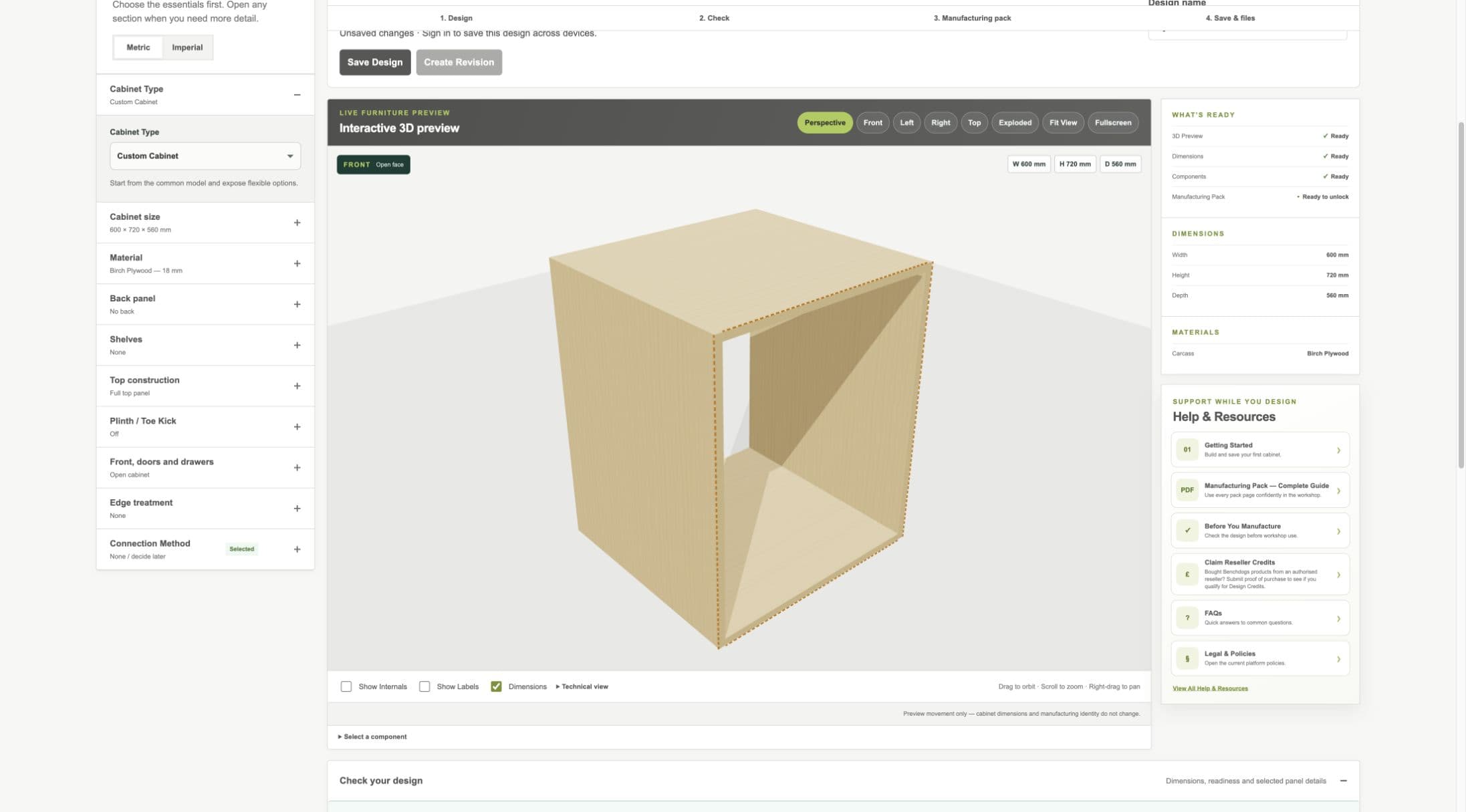Viewport: 1466px width, 812px height.
Task: Enable the Show Labels checkbox
Action: coord(424,686)
